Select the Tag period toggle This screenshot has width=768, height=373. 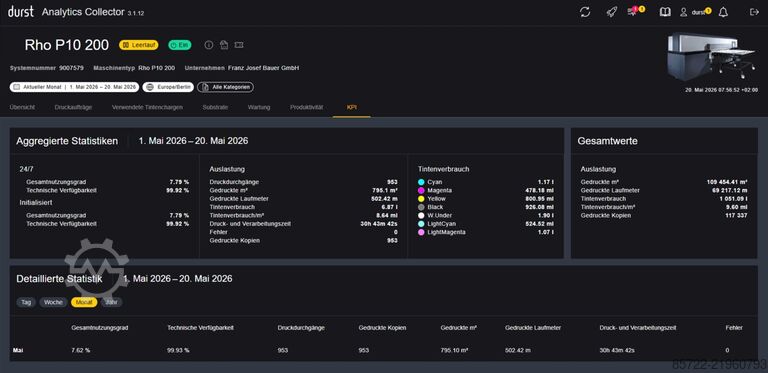tap(26, 303)
